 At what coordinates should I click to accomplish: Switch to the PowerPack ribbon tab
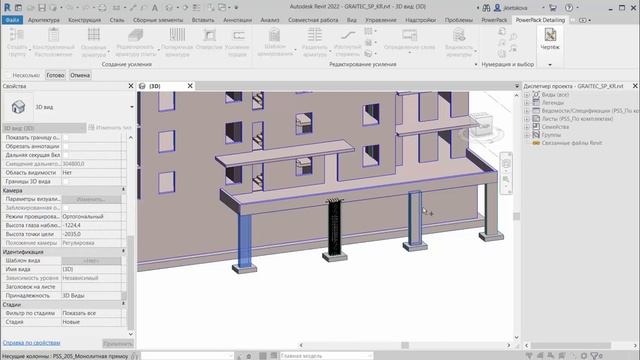click(494, 20)
